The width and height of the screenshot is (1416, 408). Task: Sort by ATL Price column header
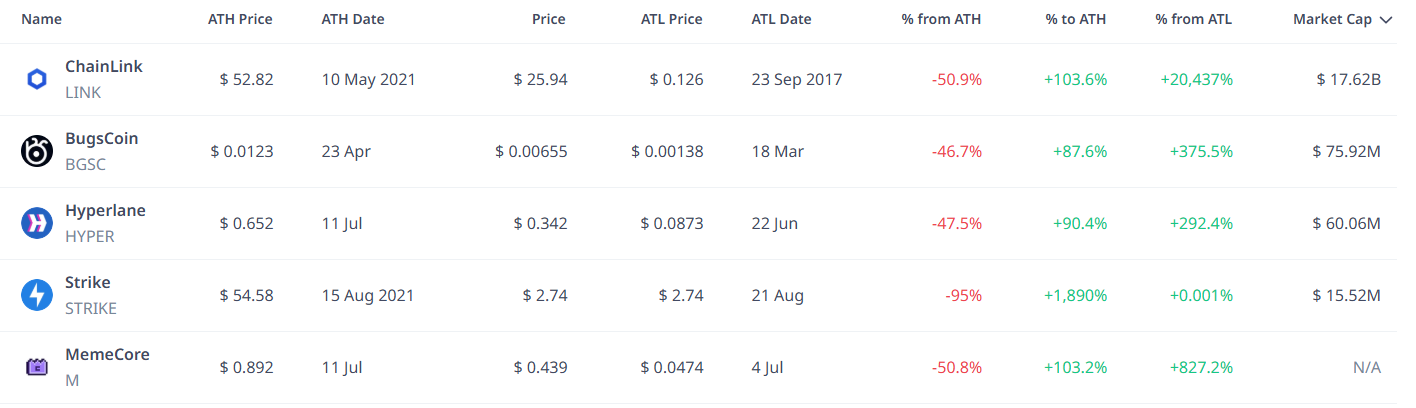click(x=672, y=19)
